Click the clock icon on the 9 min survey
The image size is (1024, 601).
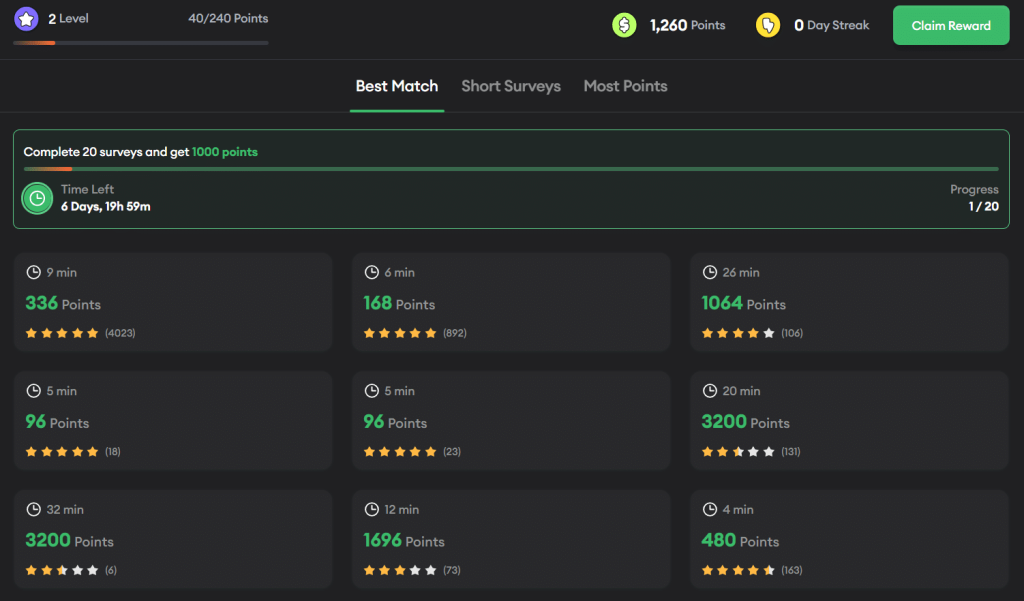coord(34,272)
